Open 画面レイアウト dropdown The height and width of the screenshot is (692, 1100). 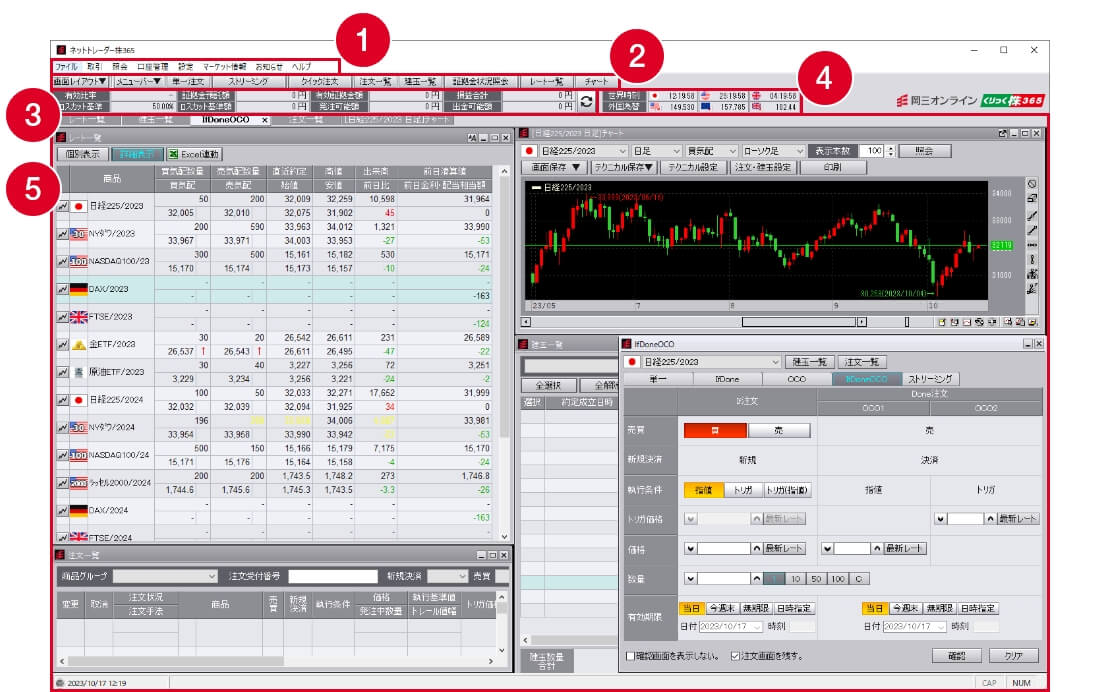point(80,81)
